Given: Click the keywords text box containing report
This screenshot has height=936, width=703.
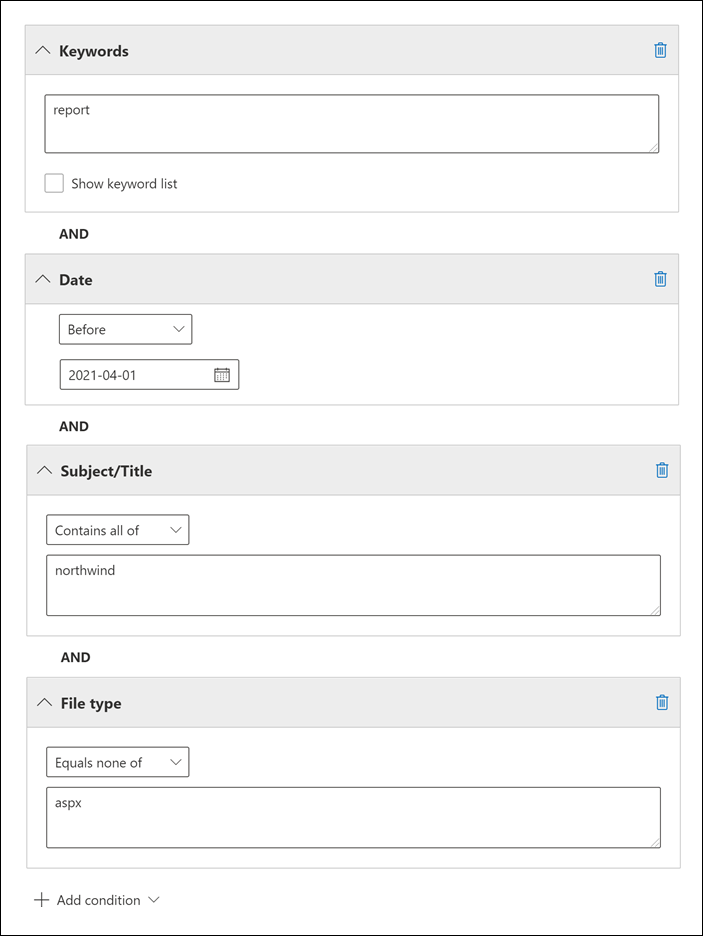Looking at the screenshot, I should [351, 124].
